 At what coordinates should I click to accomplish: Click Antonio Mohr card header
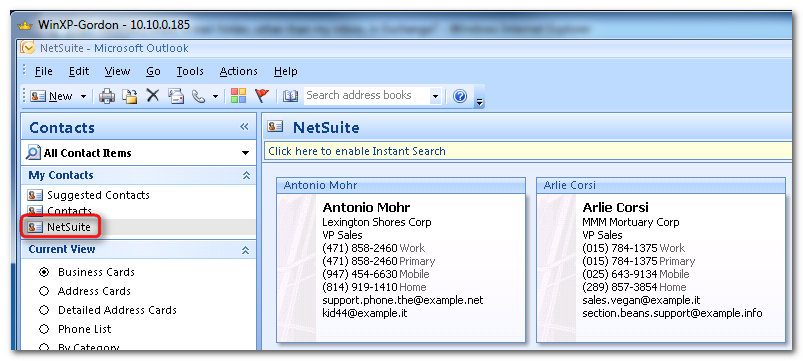401,185
